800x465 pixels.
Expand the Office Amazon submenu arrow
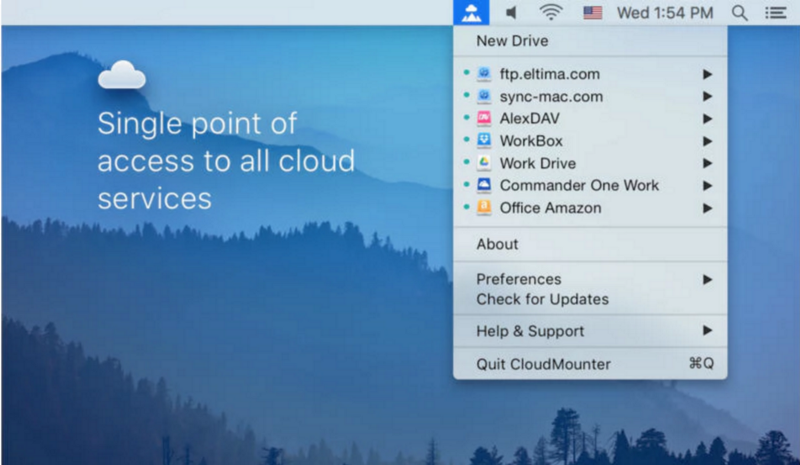707,208
